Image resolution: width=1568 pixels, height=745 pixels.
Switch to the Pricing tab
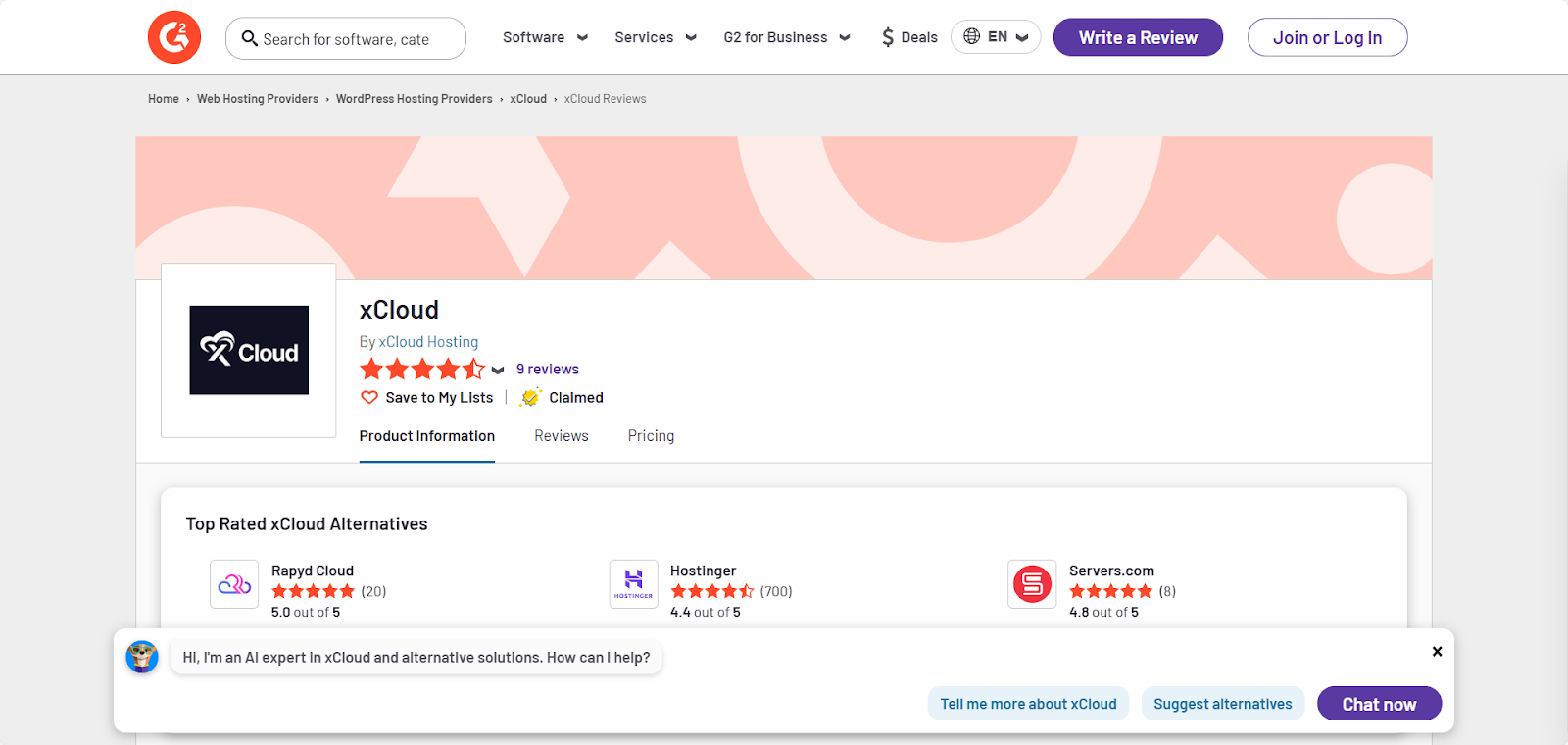pyautogui.click(x=651, y=436)
